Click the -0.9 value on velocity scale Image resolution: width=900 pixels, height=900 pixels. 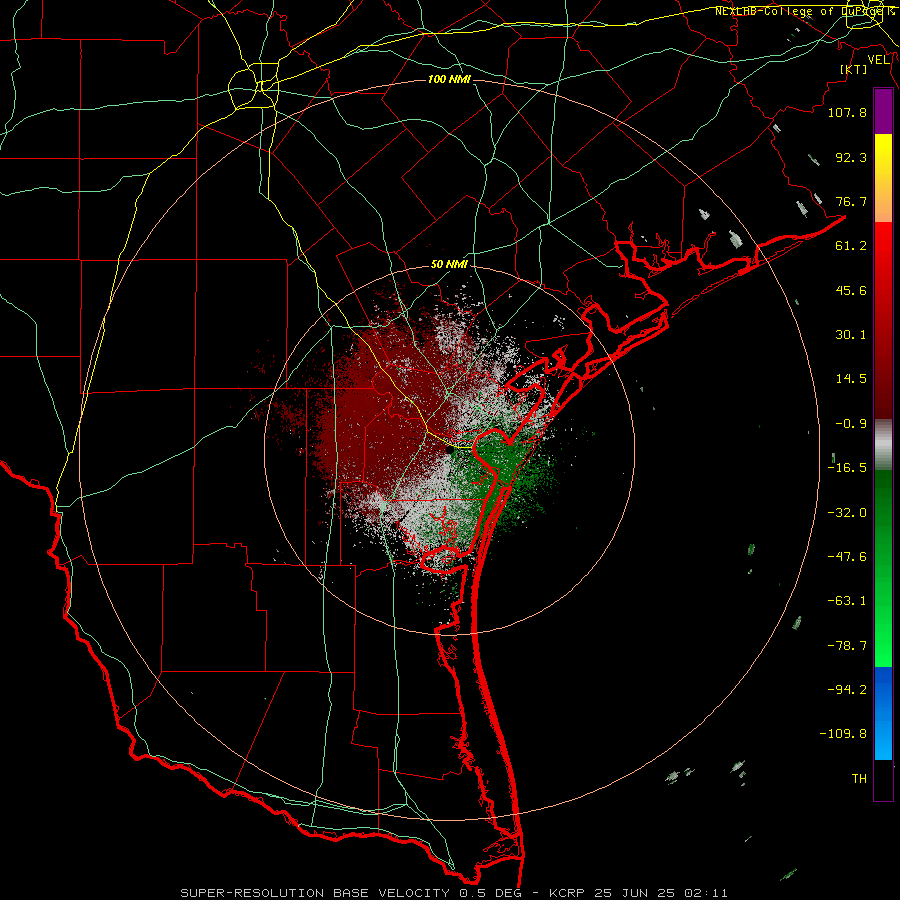coord(851,424)
